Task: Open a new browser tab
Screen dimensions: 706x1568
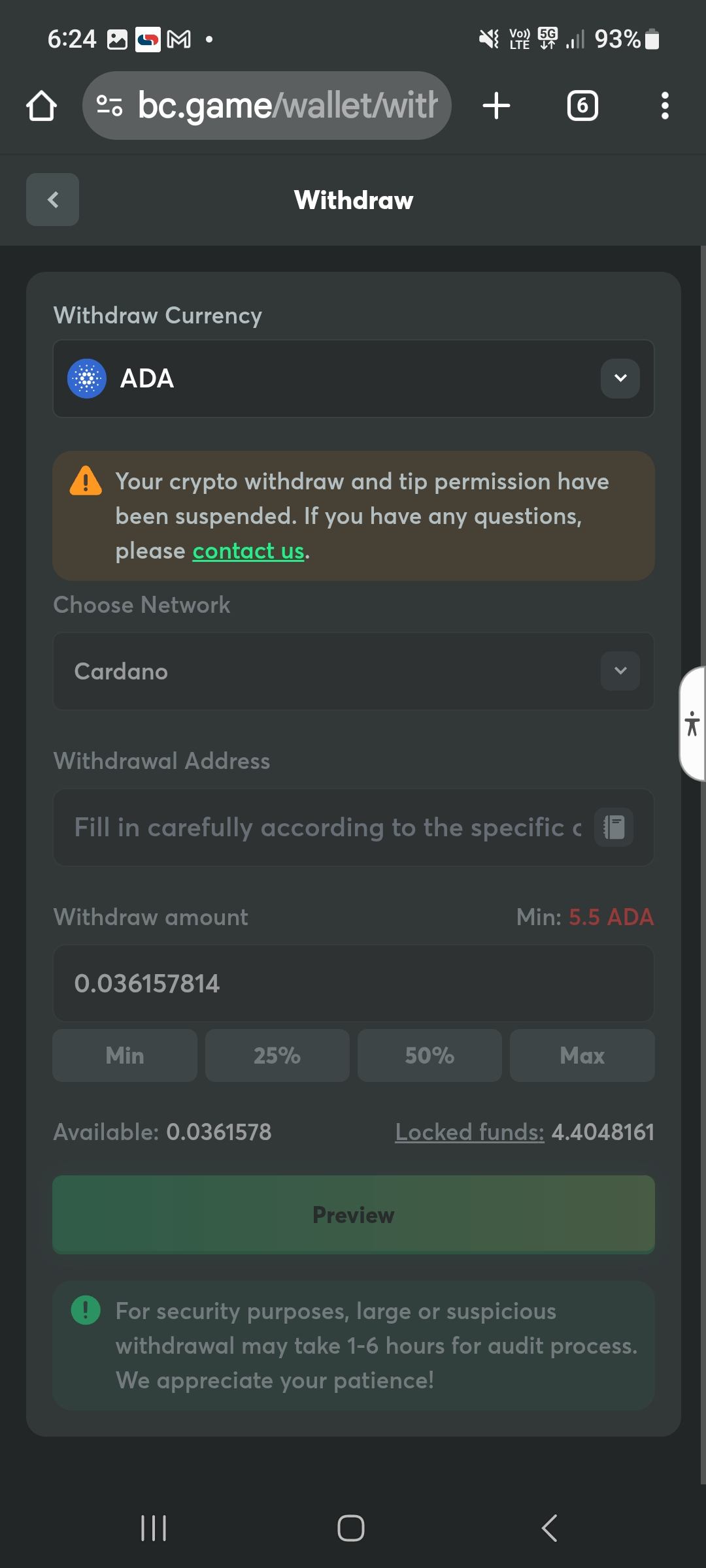Action: tap(496, 106)
